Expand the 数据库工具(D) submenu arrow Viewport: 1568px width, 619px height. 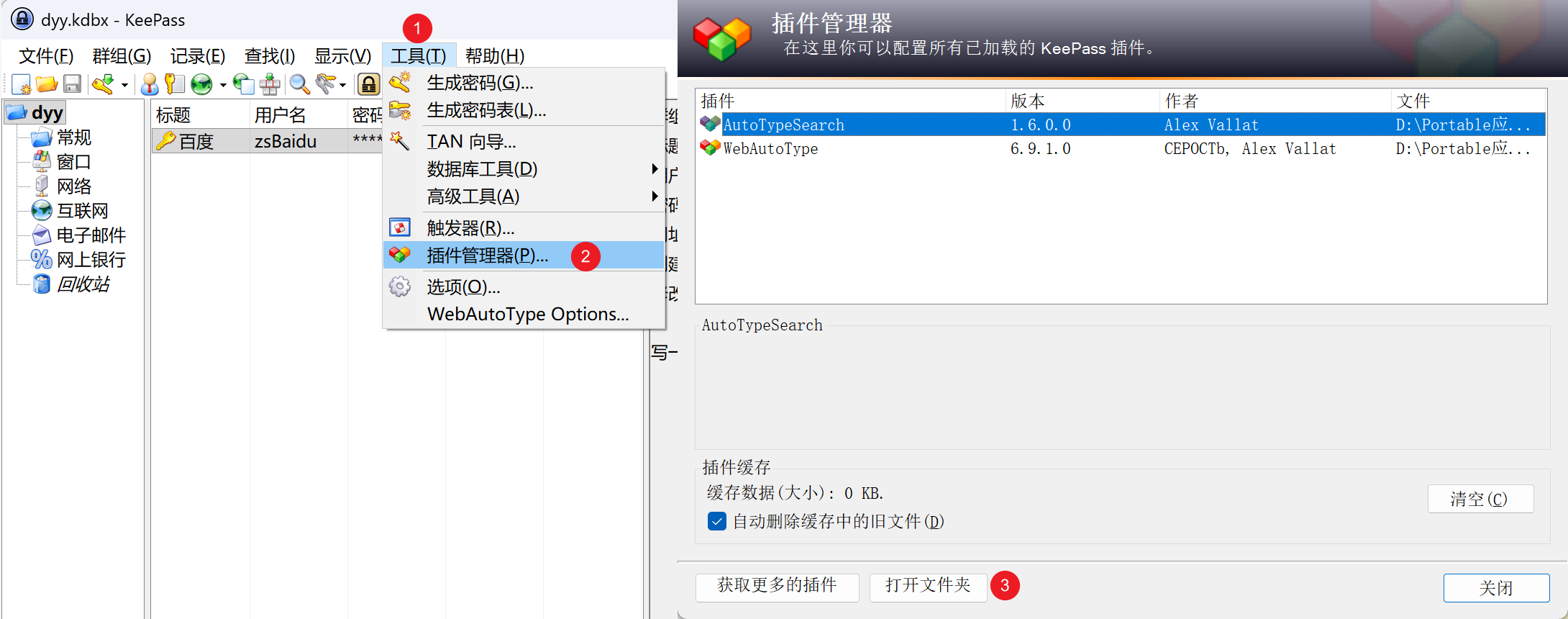(654, 168)
